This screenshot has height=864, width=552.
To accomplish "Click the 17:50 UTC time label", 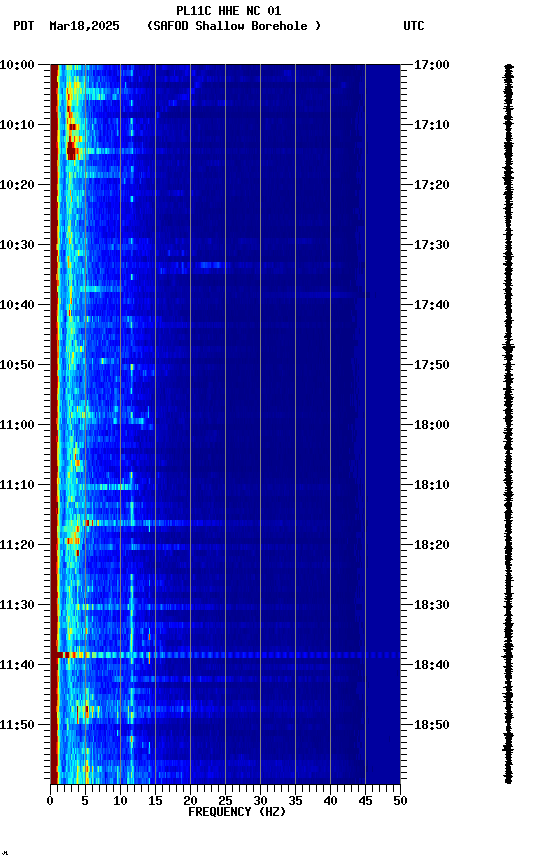I will (432, 365).
